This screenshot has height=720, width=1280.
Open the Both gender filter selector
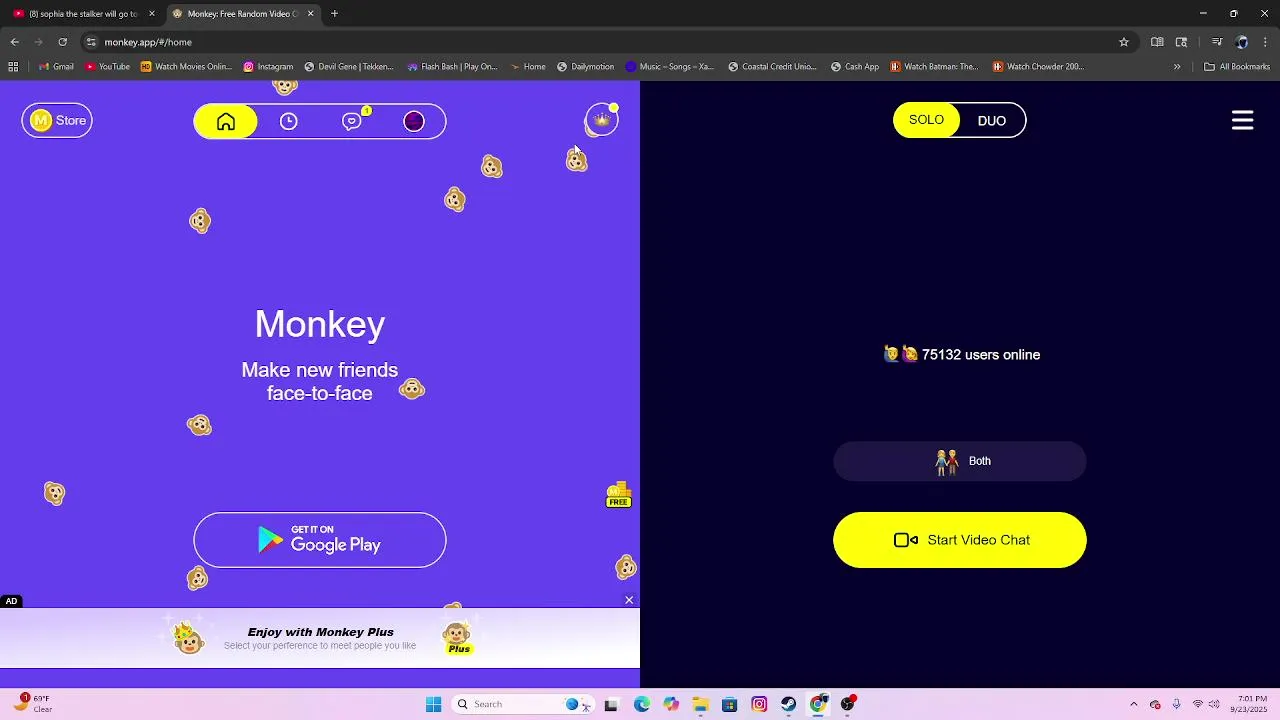[960, 461]
